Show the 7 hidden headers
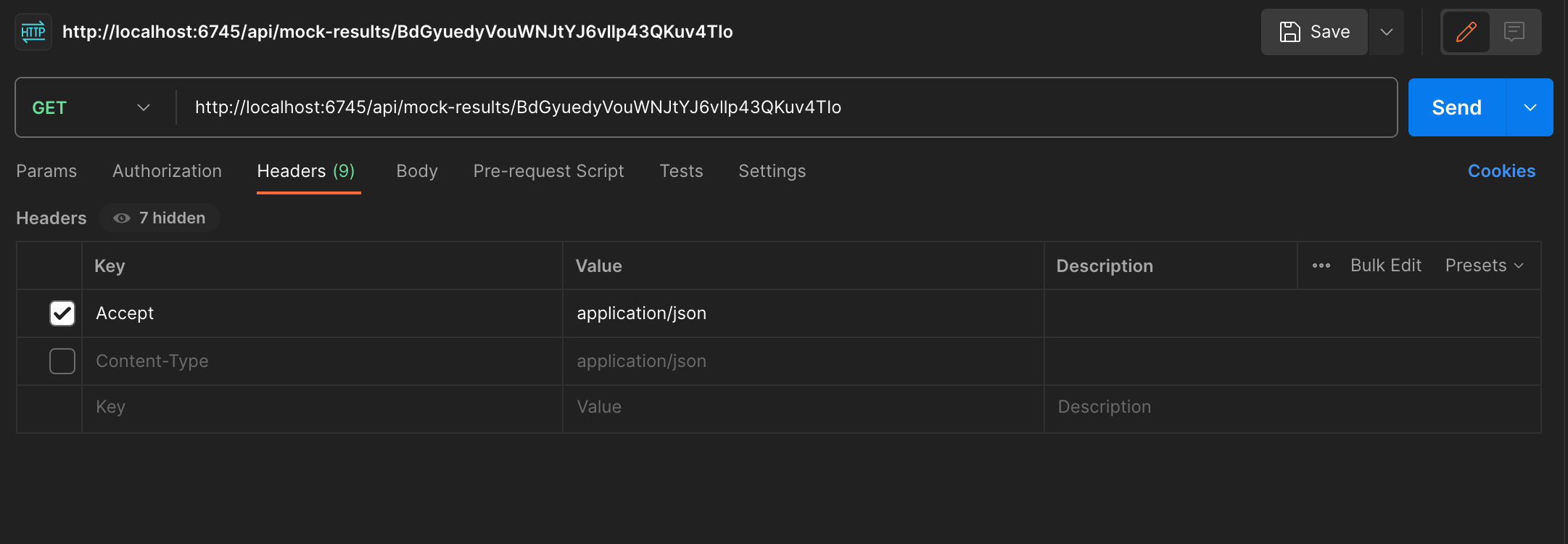Viewport: 1568px width, 544px height. (160, 218)
